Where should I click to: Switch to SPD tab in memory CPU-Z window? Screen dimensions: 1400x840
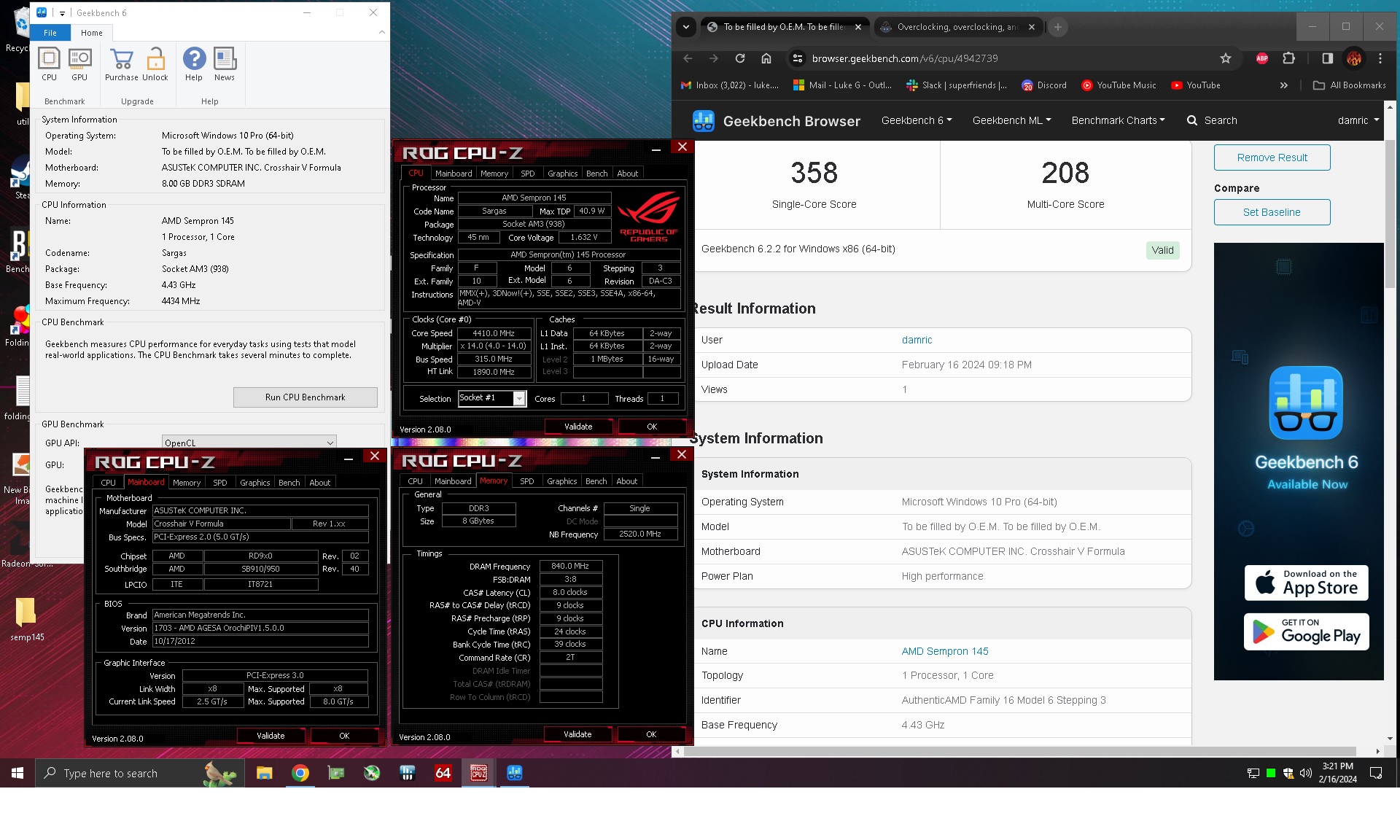(526, 481)
